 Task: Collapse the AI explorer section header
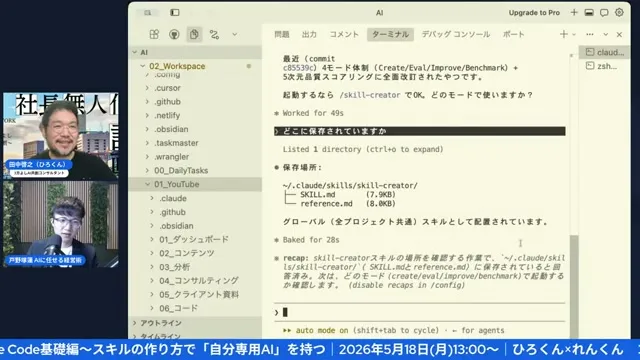(x=195, y=52)
